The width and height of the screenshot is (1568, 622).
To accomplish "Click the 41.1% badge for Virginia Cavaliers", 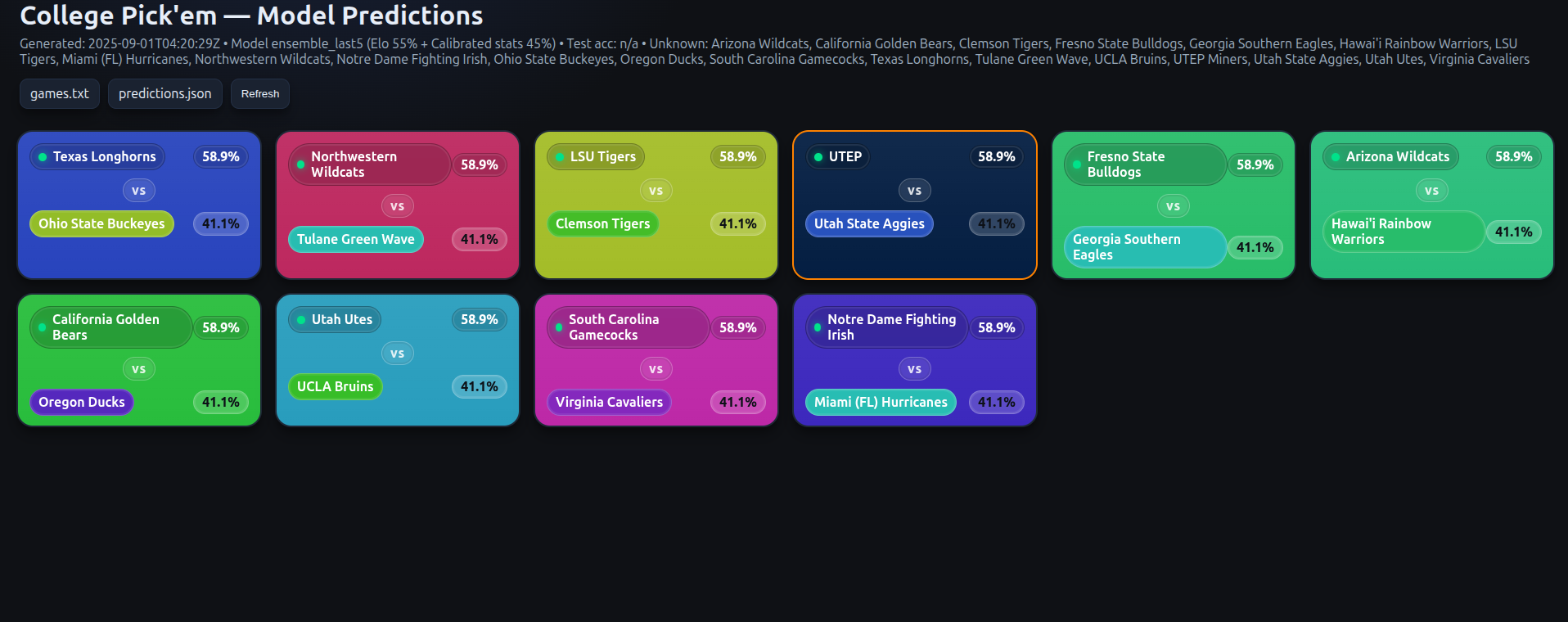I will pos(738,402).
